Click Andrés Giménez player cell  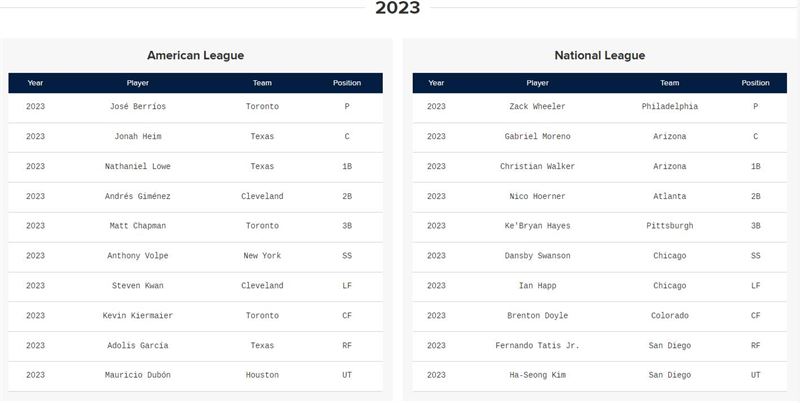[x=138, y=196]
